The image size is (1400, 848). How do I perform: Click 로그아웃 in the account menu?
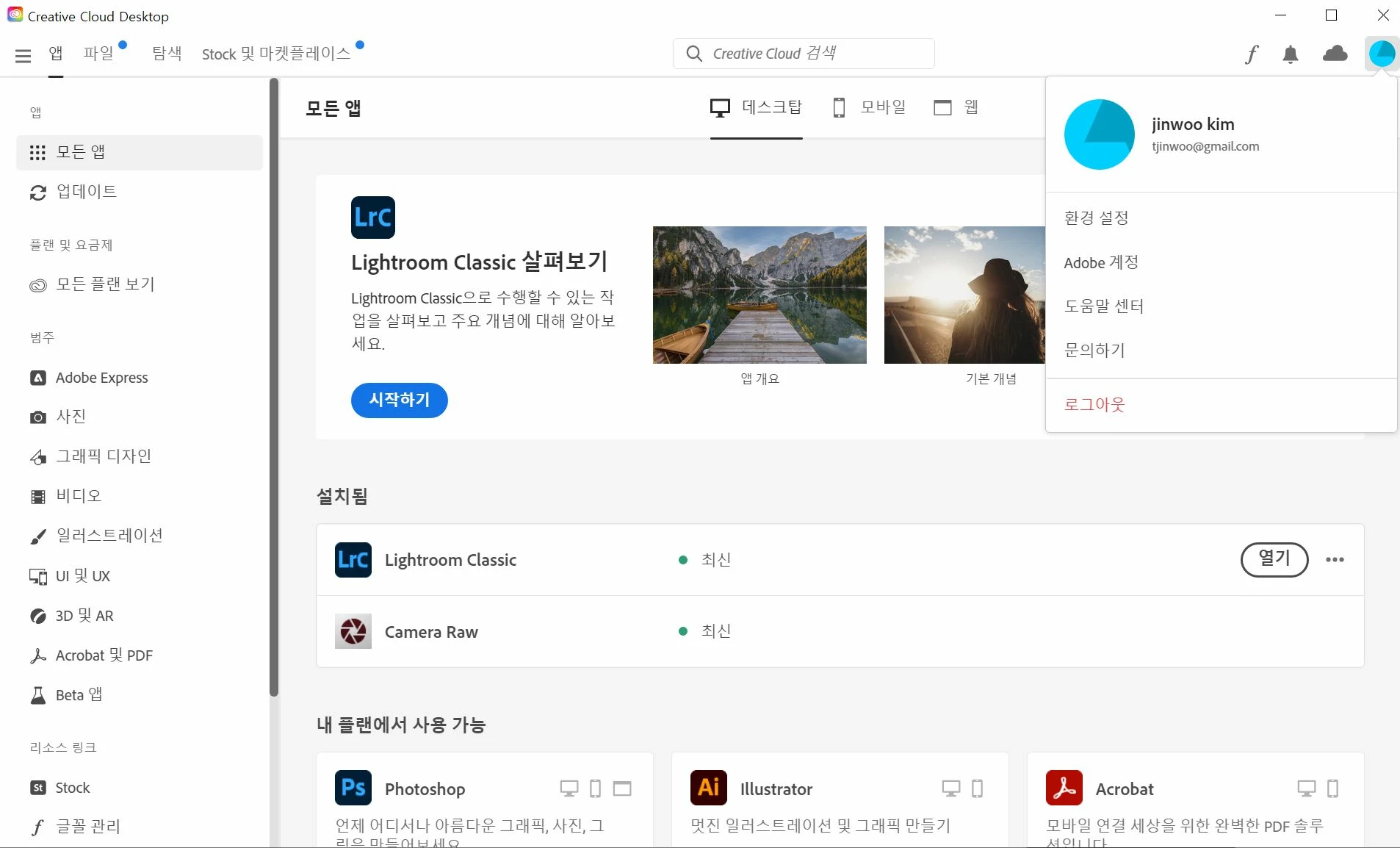click(1094, 405)
